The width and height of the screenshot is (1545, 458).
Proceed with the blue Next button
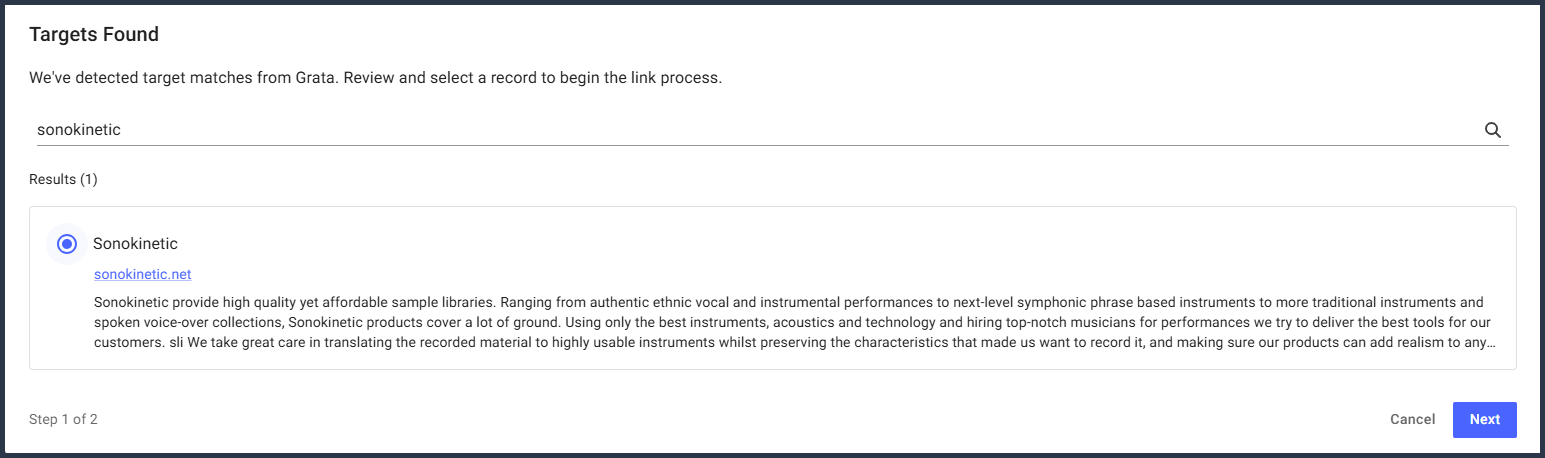[1484, 419]
